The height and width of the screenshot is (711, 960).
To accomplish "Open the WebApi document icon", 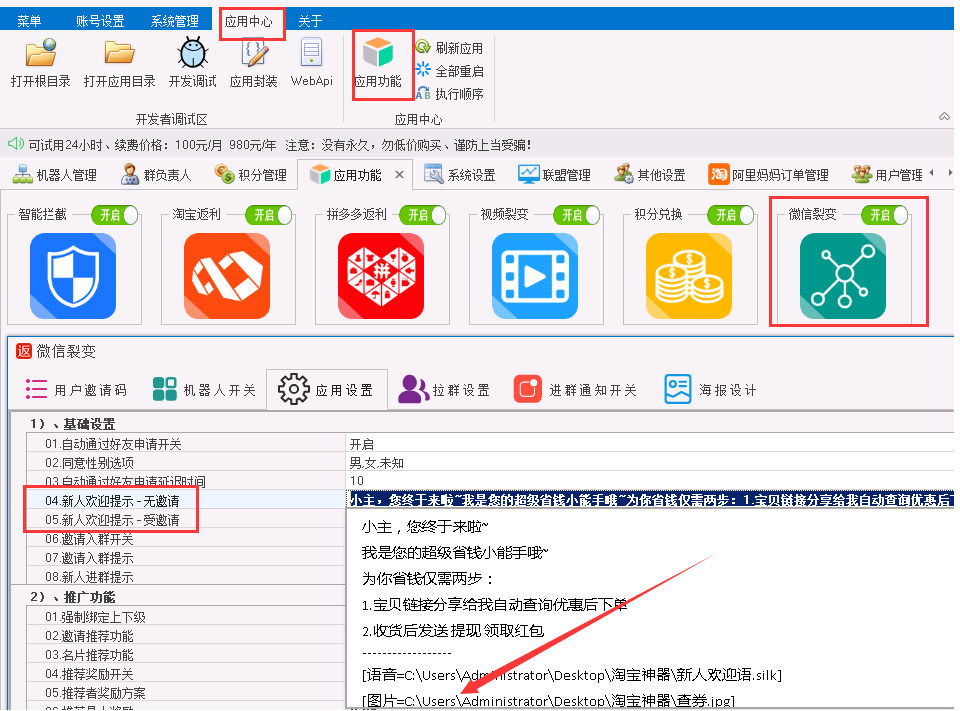I will 312,53.
